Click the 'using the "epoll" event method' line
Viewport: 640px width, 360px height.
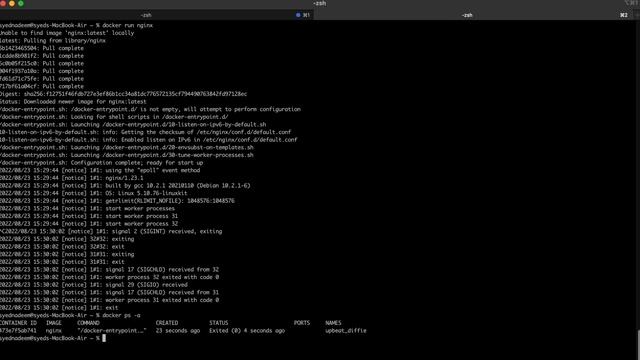pyautogui.click(x=100, y=171)
